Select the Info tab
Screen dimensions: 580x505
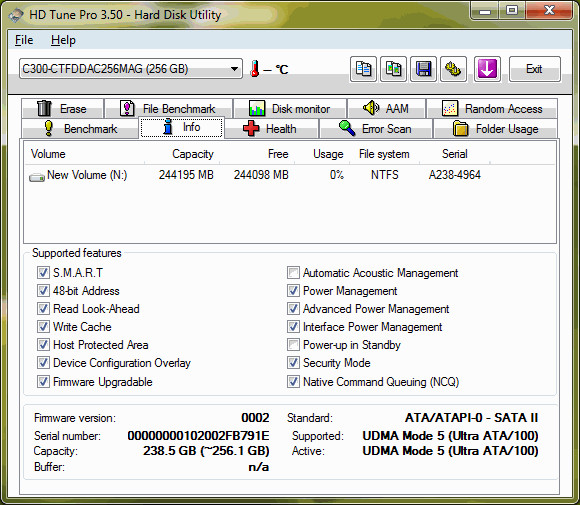click(182, 127)
